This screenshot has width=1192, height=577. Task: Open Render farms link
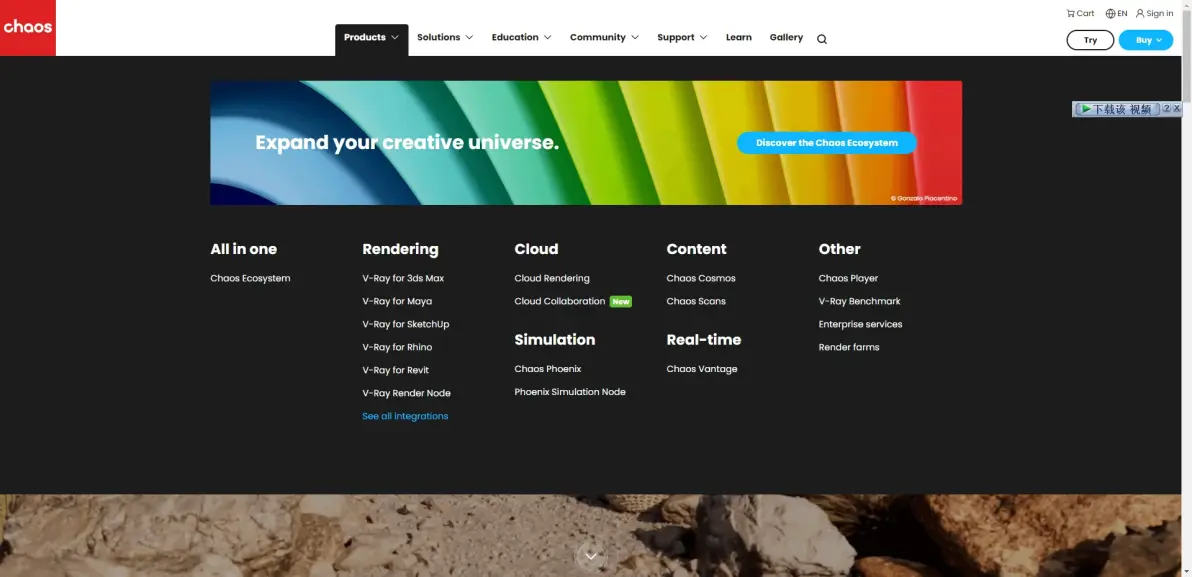849,347
